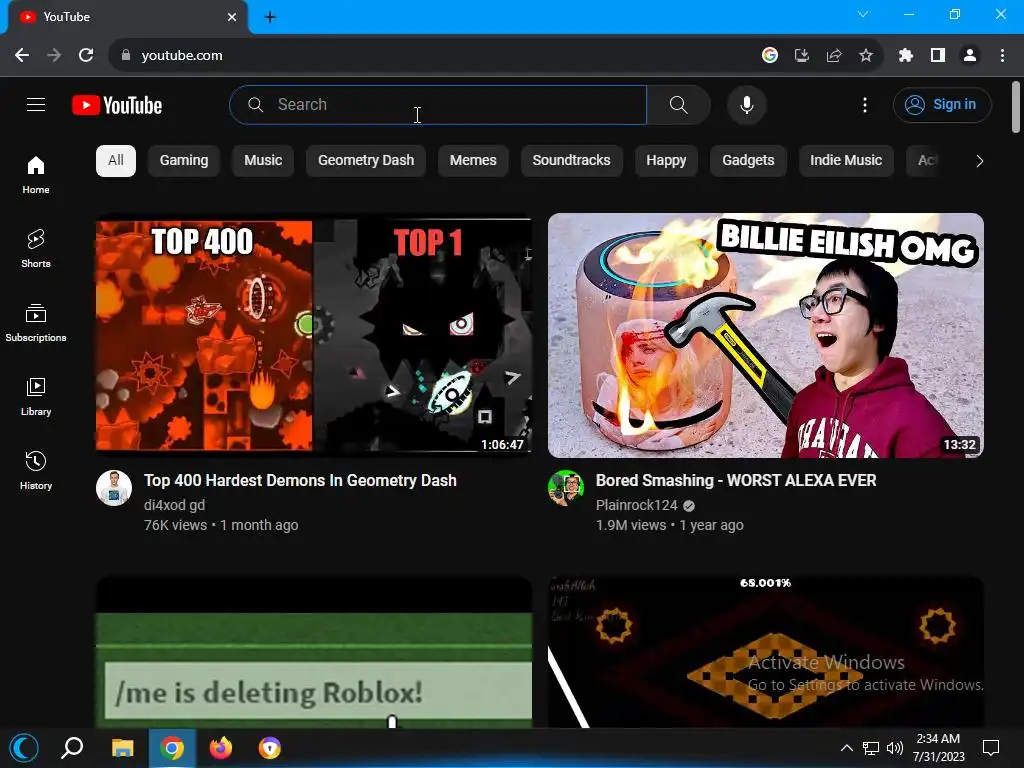Select the Gadgets filter chip

pos(748,161)
